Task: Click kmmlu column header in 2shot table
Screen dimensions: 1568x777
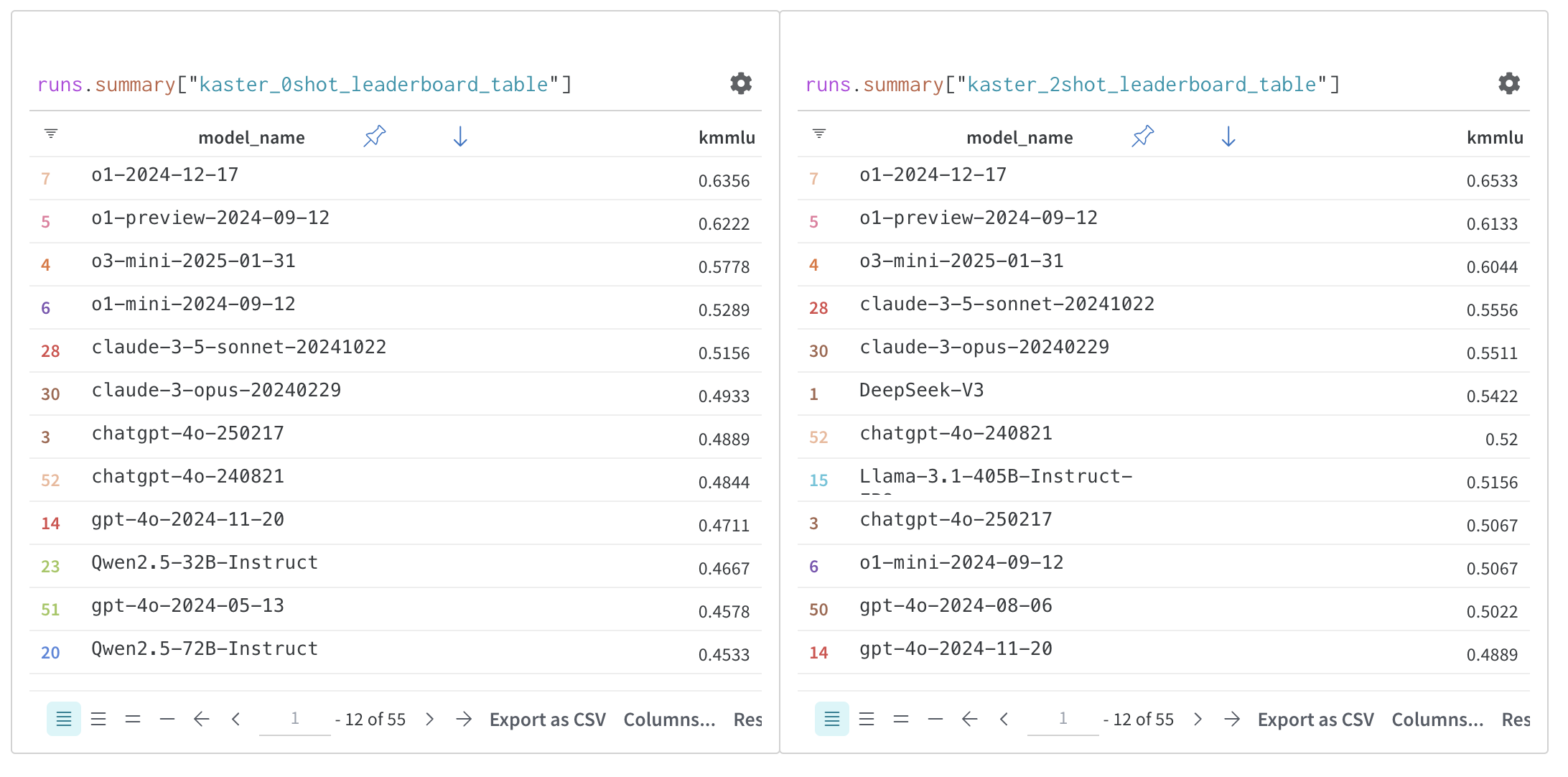Action: point(1495,138)
